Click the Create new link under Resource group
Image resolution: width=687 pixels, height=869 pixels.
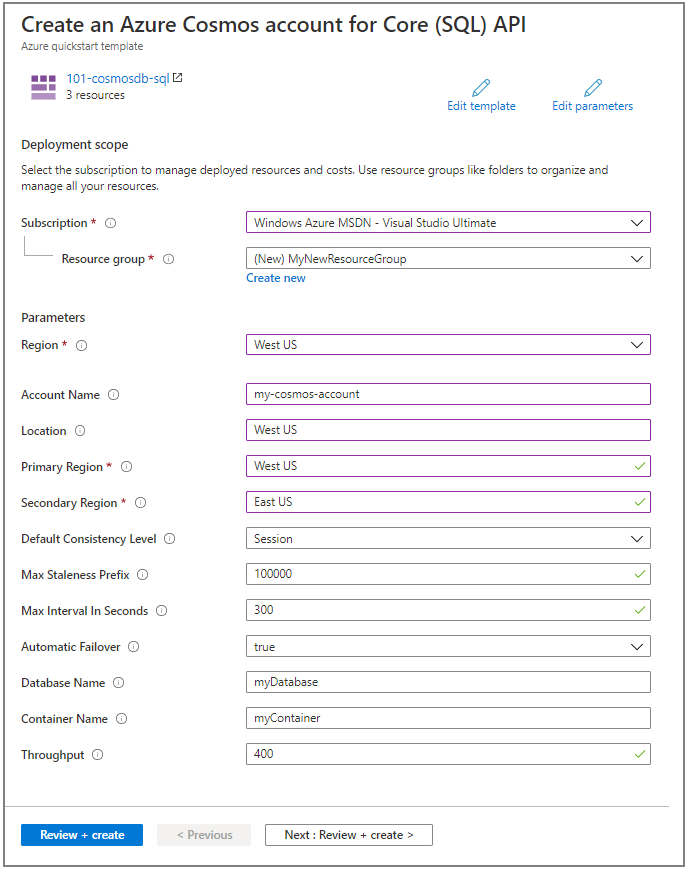(275, 277)
